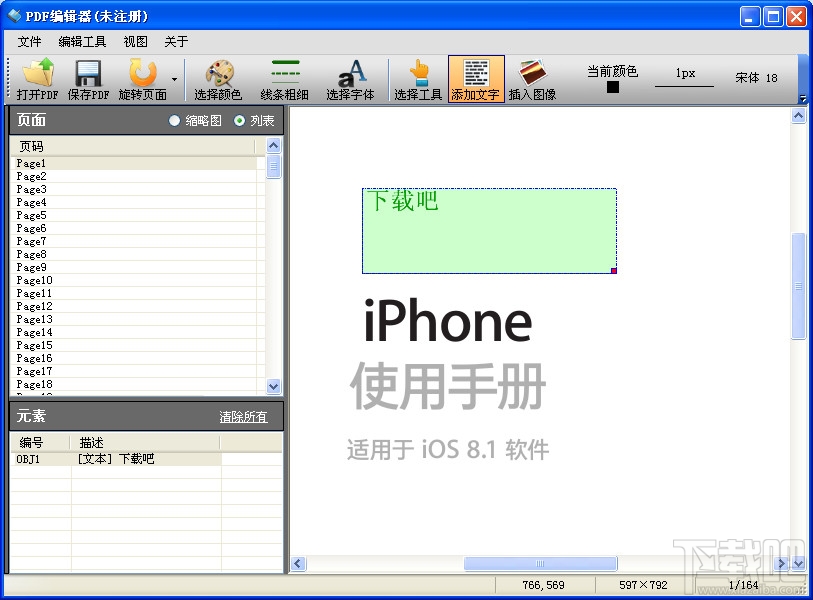Click the 编号 column header
Image resolution: width=813 pixels, height=600 pixels.
pyautogui.click(x=40, y=442)
